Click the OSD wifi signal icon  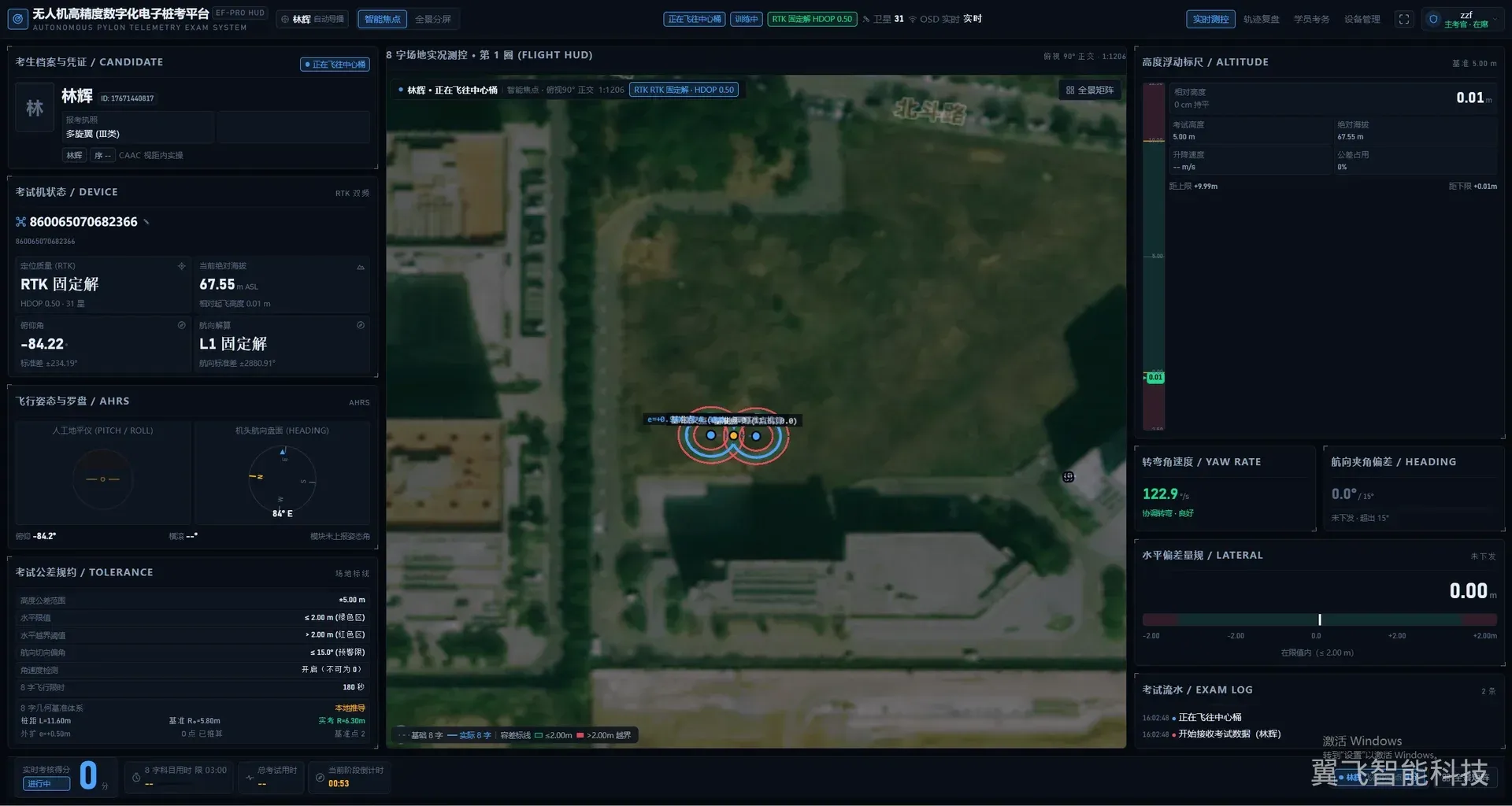point(913,19)
